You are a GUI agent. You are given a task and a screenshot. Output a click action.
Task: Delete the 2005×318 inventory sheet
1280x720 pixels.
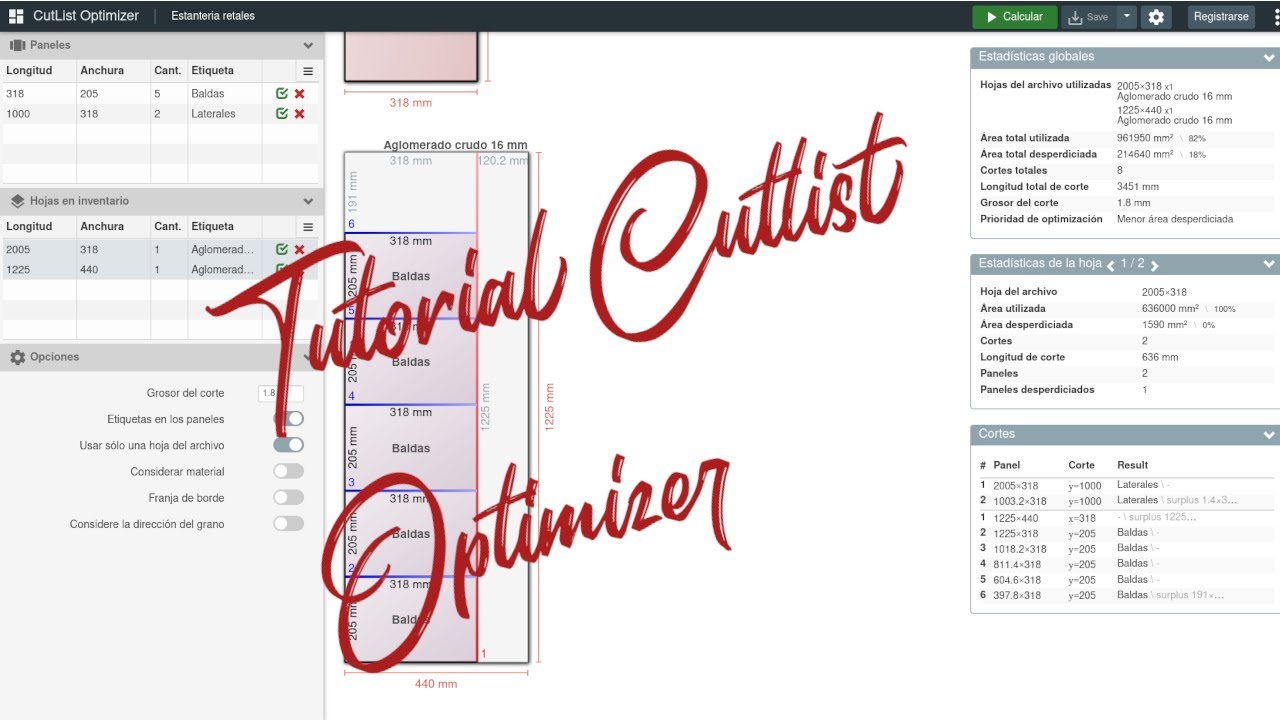coord(299,249)
